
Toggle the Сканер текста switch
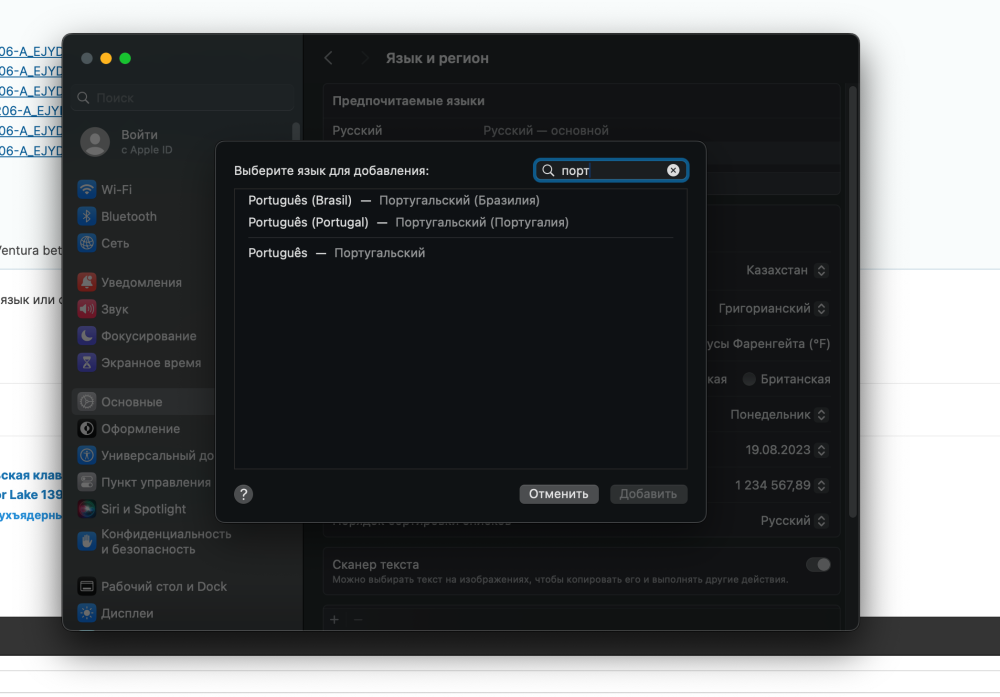818,564
